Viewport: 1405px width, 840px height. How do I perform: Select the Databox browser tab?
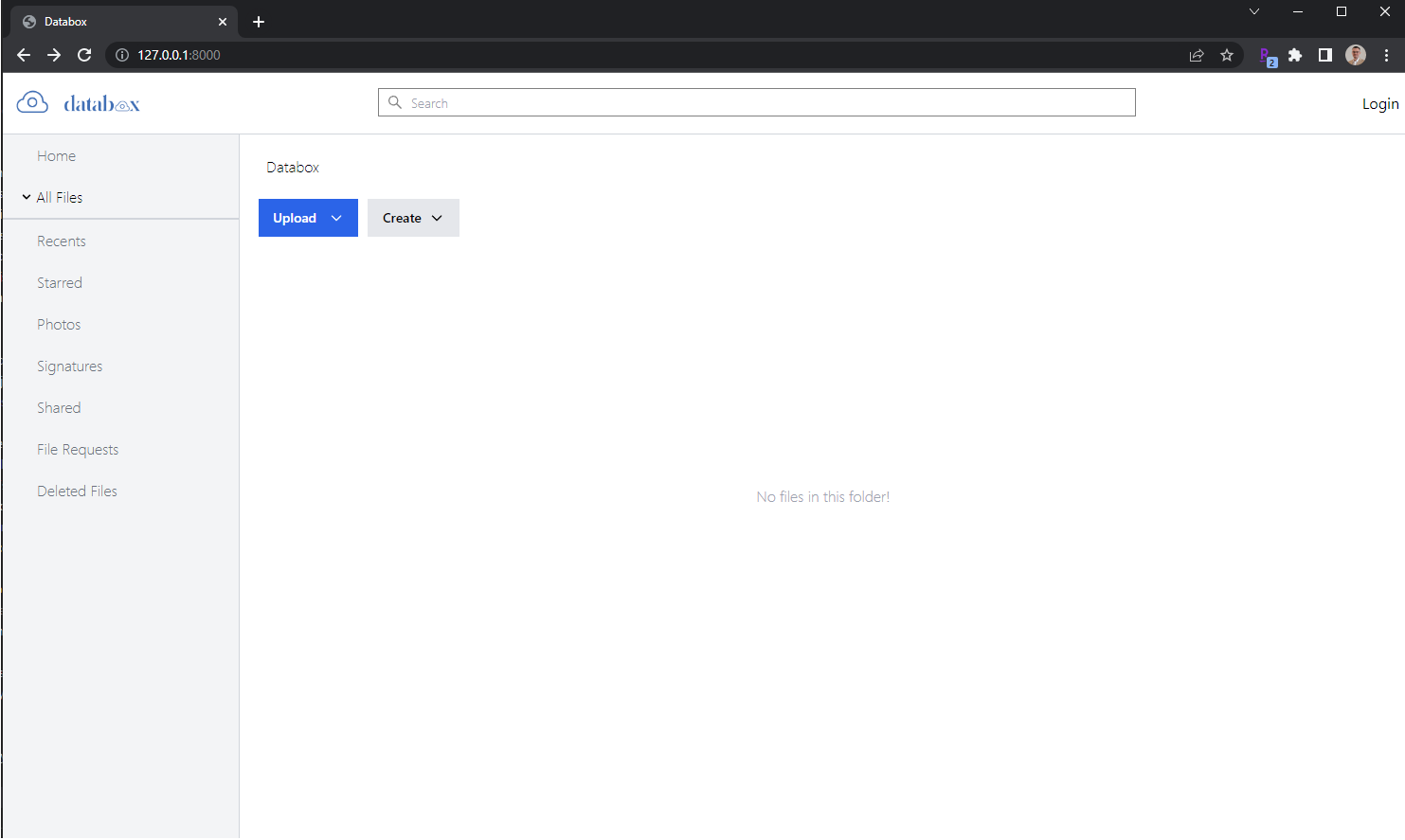coord(123,22)
